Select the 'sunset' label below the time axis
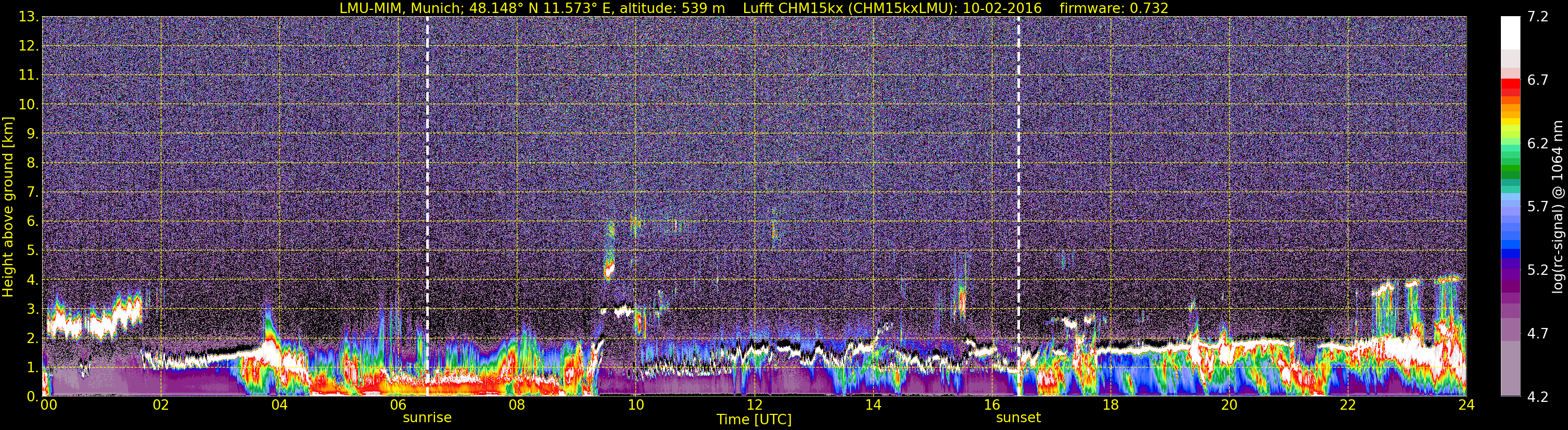Screen dimensions: 1568x430 click(x=1018, y=418)
